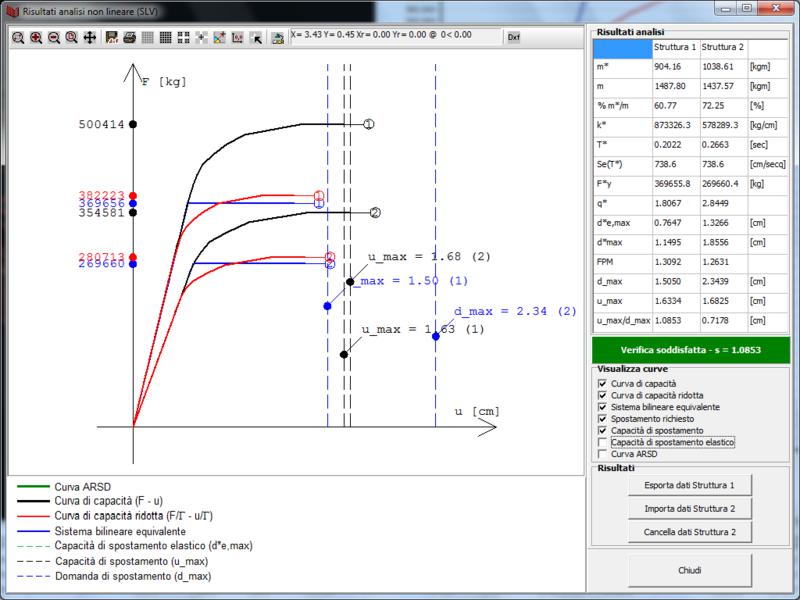Select the blue highlighted table corner cell
Screen dimensions: 800x600
click(x=623, y=47)
